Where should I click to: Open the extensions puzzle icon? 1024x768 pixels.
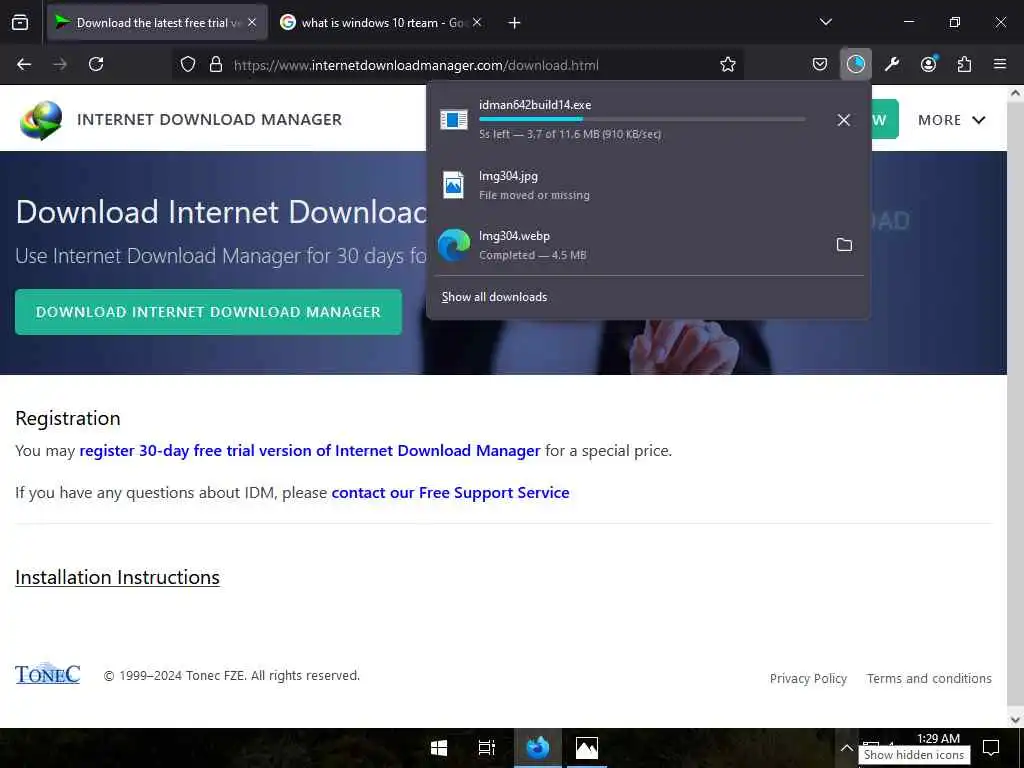[x=964, y=64]
